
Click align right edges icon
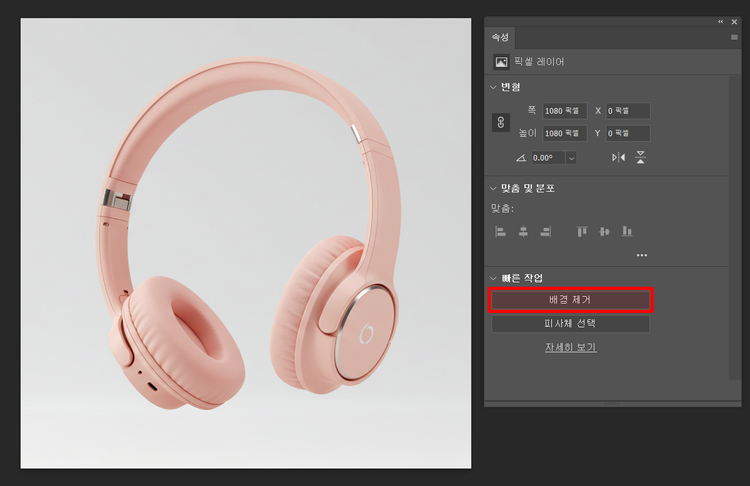point(546,232)
